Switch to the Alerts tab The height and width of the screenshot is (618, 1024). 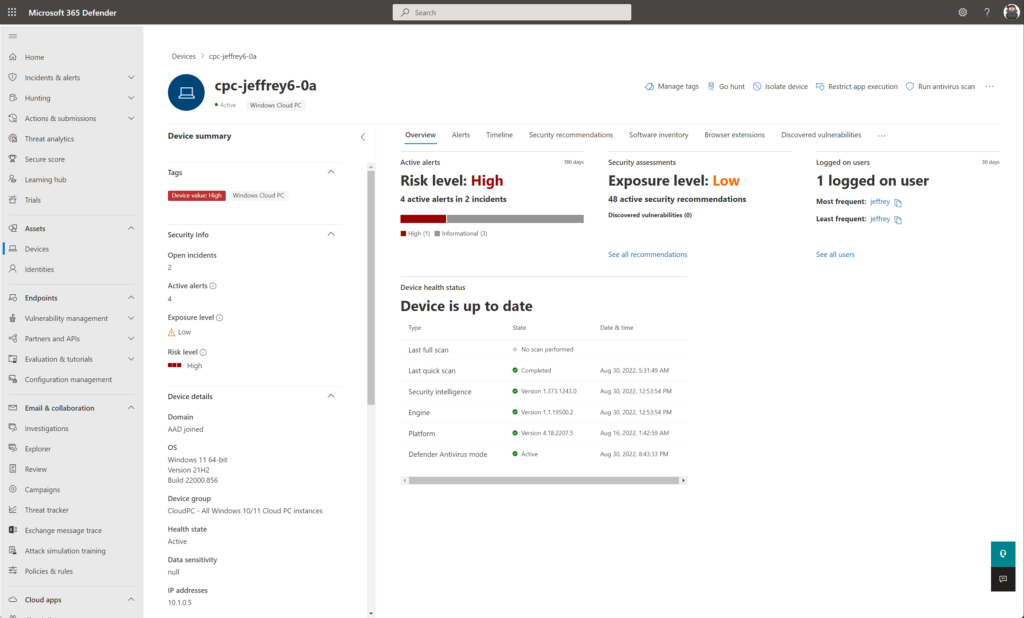pos(460,135)
